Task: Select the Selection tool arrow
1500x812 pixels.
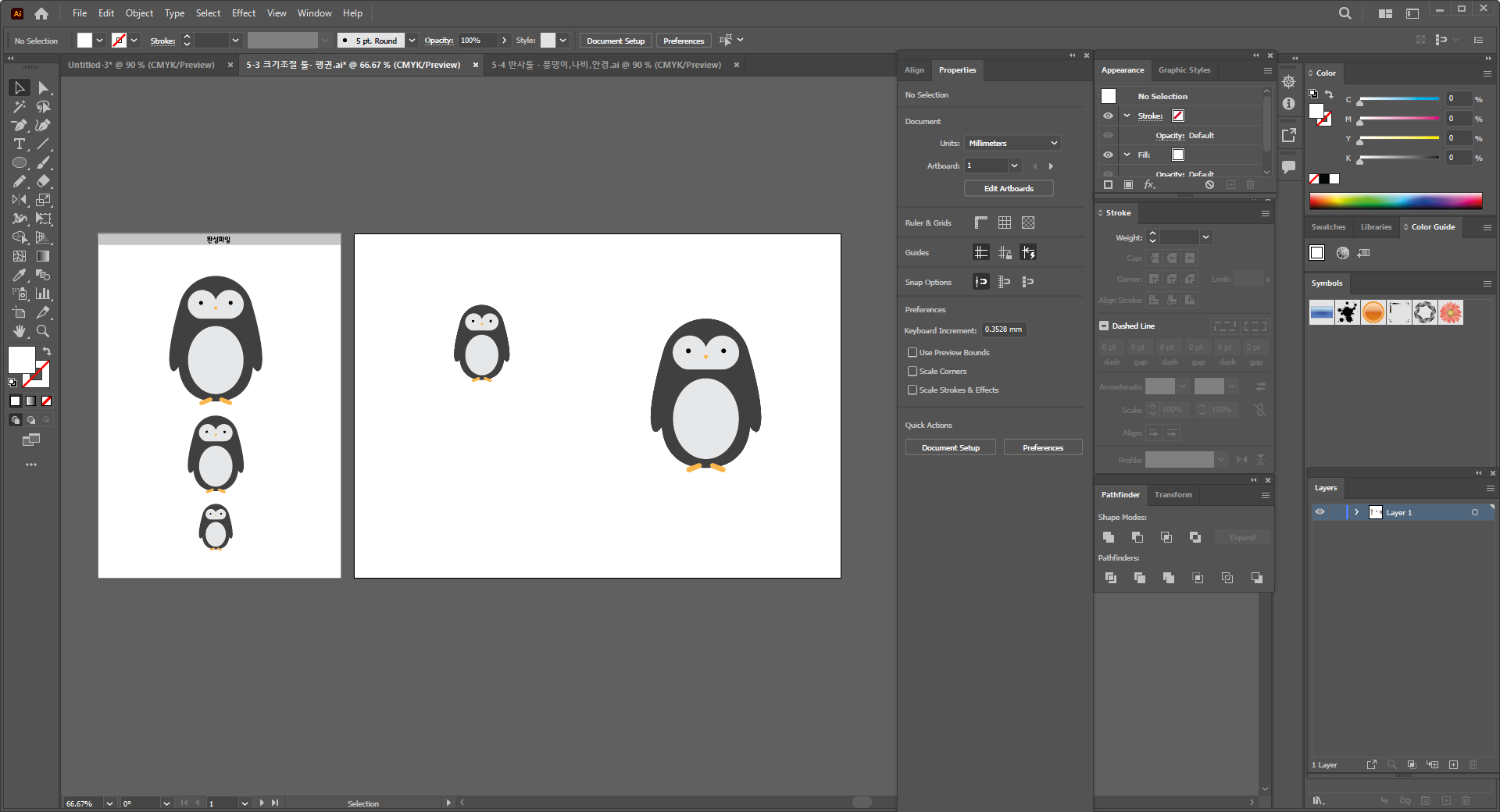Action: 20,88
